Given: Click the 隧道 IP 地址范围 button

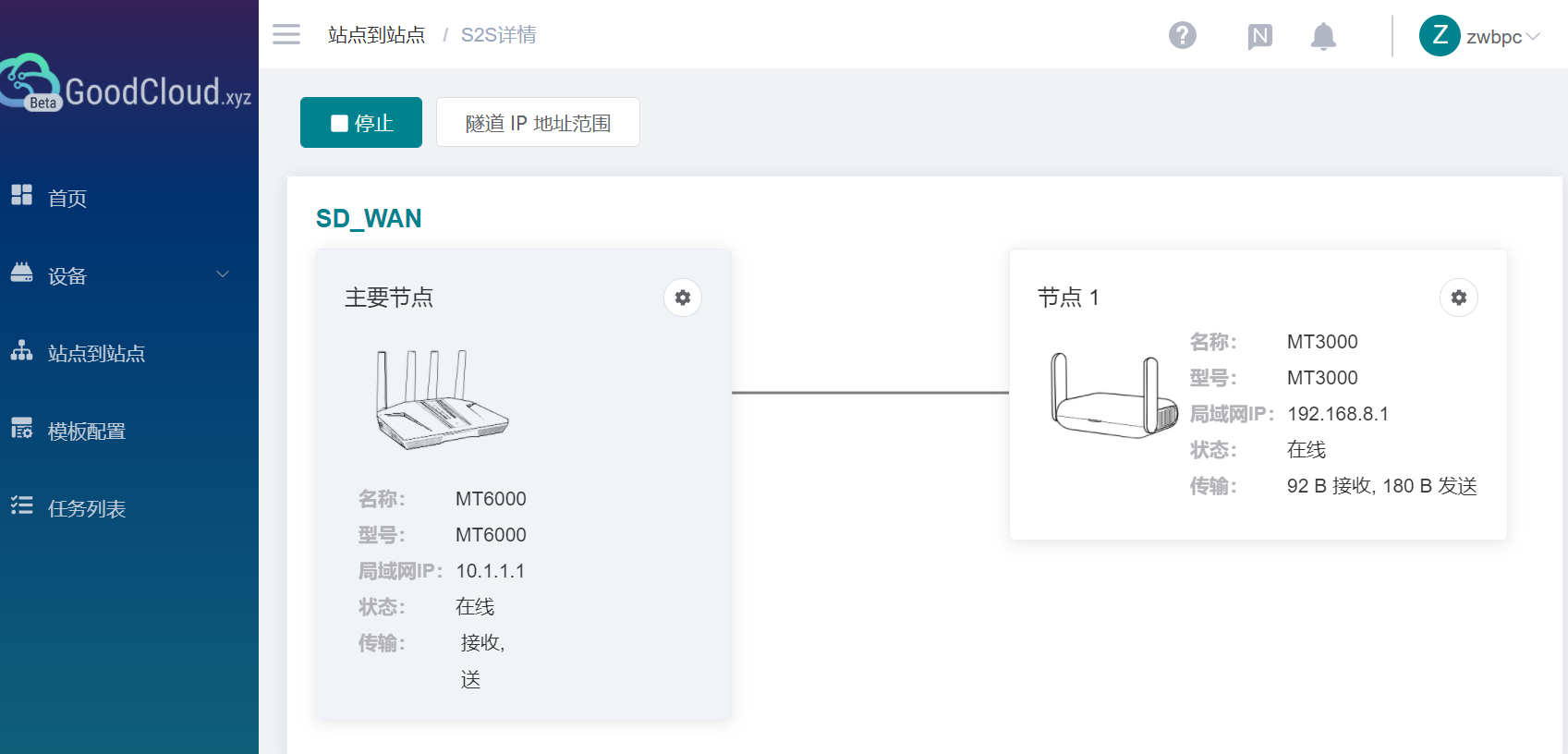Looking at the screenshot, I should pos(538,123).
